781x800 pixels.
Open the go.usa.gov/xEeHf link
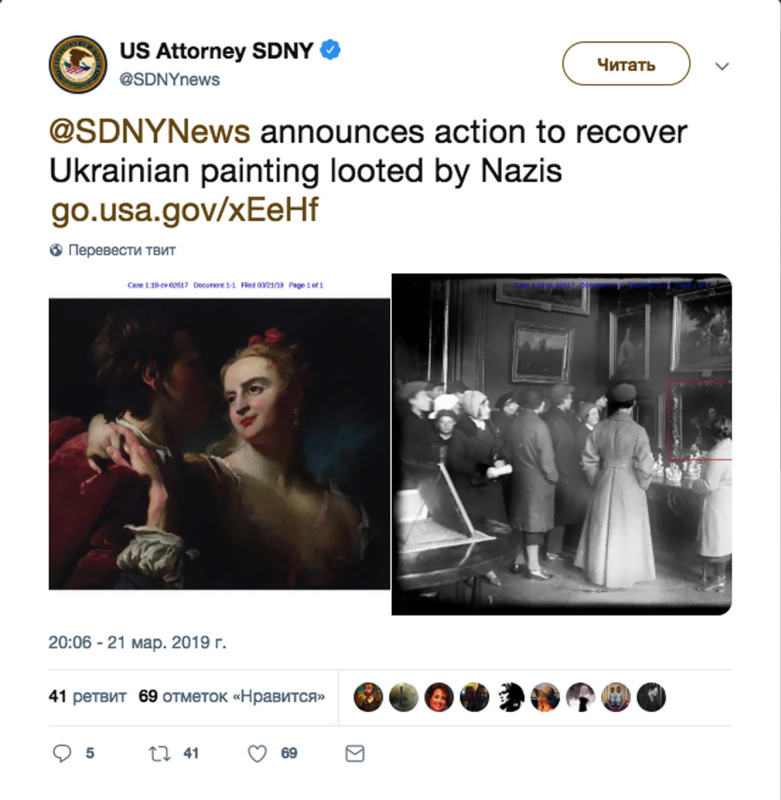point(185,210)
